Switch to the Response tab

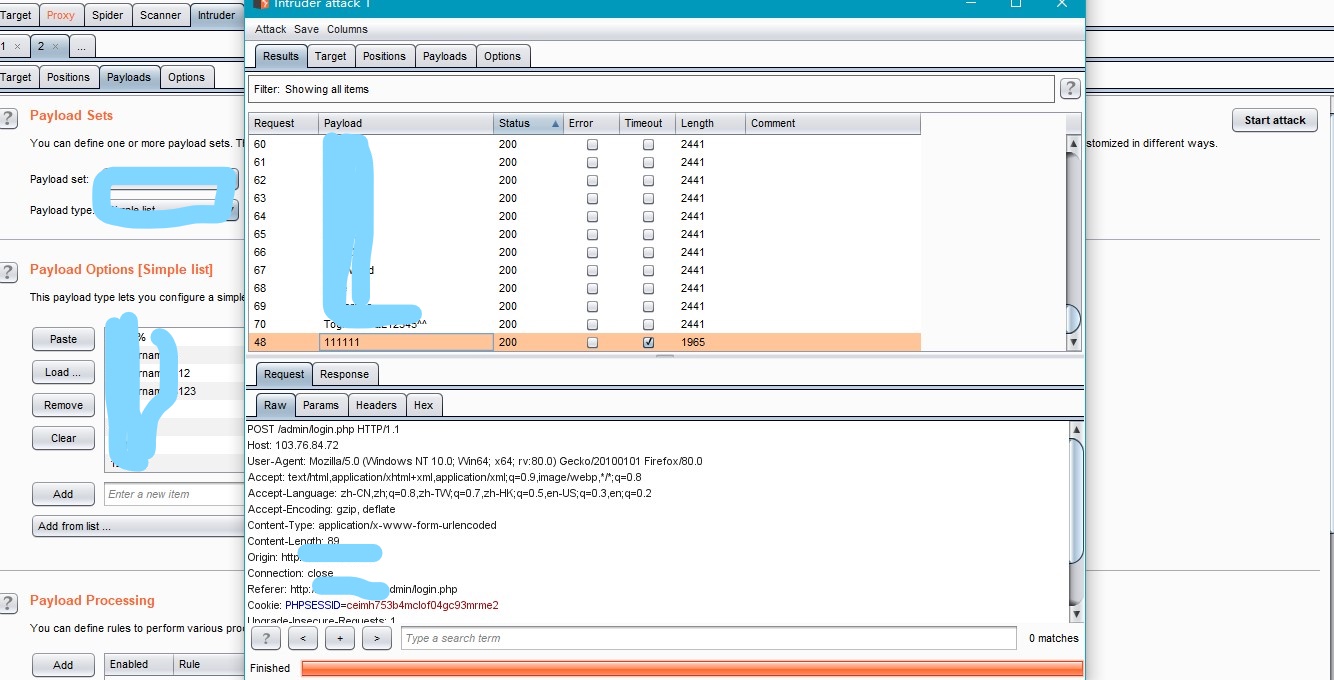click(x=344, y=374)
